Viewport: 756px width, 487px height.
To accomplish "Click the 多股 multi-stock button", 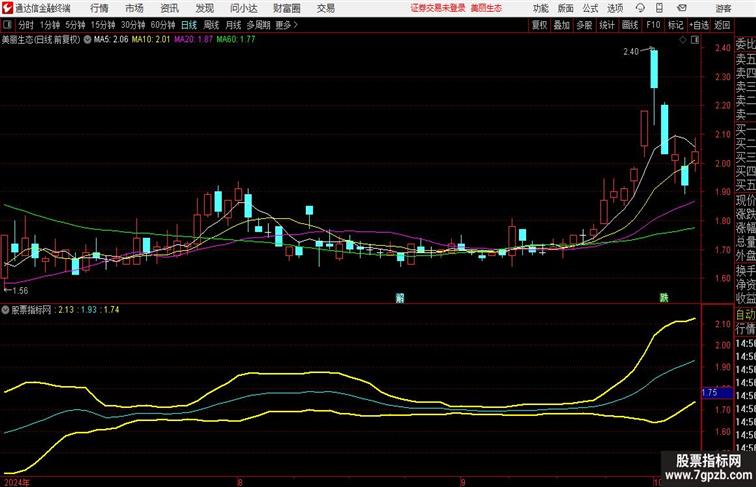I will (x=584, y=25).
